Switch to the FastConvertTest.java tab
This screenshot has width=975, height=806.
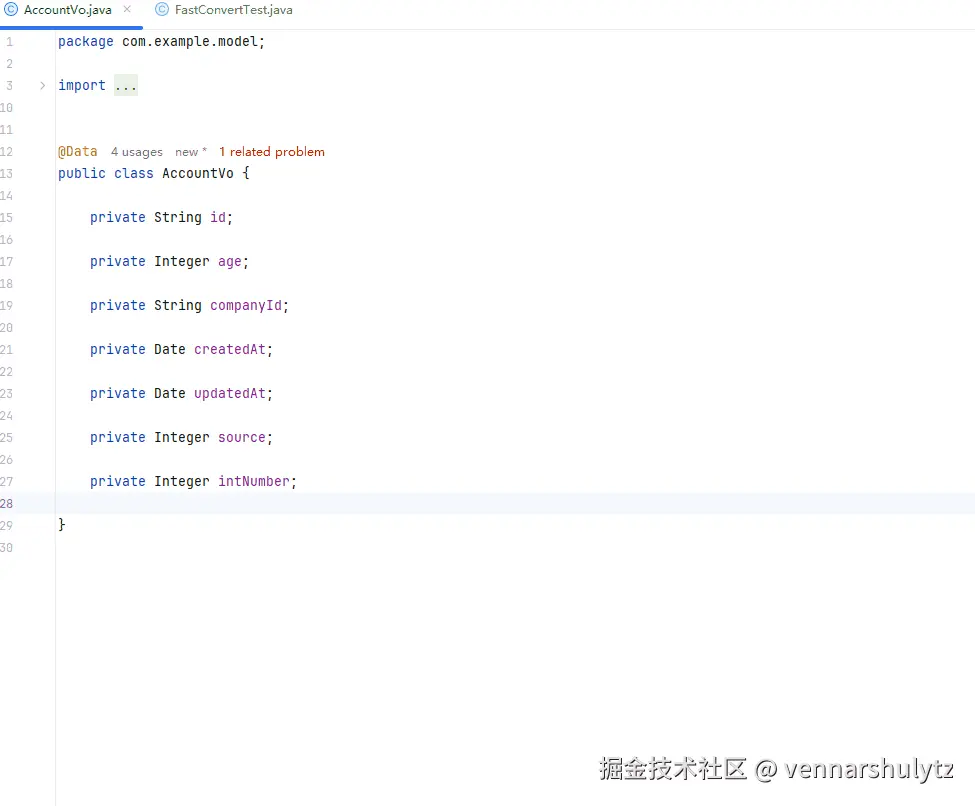[232, 10]
